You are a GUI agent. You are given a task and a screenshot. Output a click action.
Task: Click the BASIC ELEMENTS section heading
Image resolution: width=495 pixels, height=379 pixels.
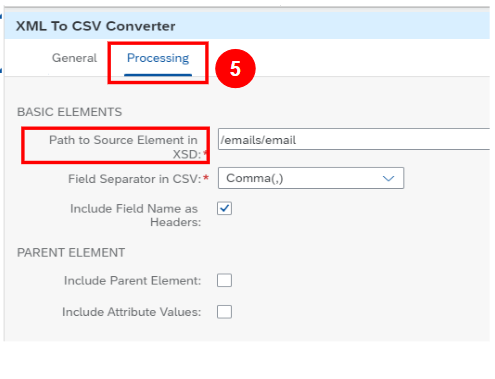click(69, 112)
